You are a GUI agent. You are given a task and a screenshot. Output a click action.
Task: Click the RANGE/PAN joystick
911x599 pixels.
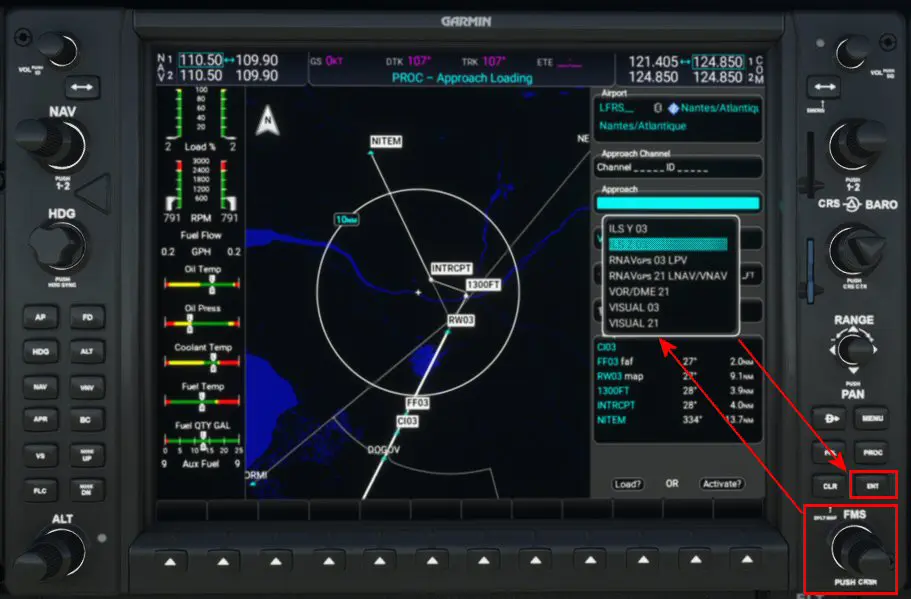853,350
